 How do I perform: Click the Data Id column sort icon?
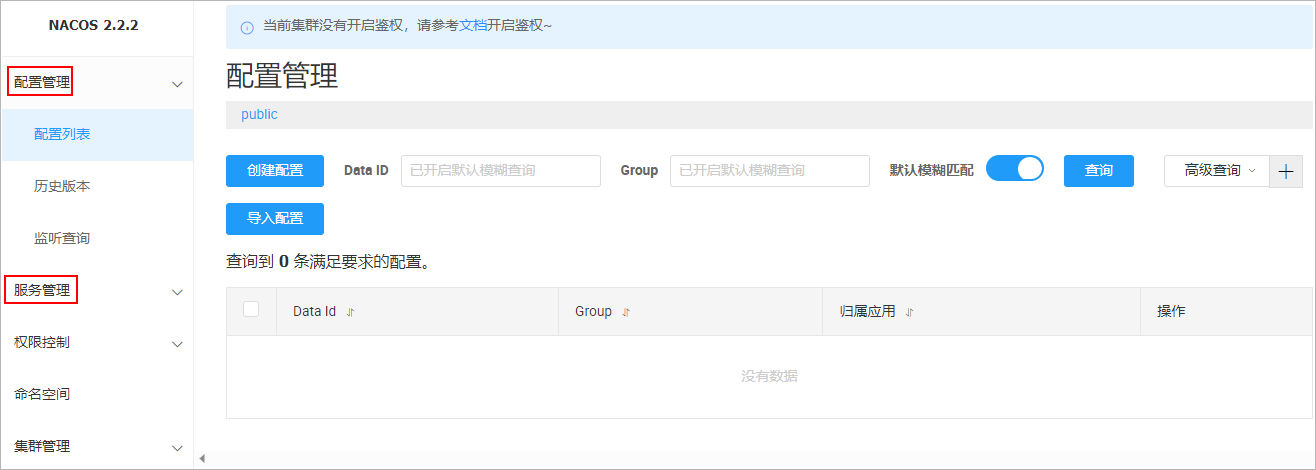tap(350, 312)
